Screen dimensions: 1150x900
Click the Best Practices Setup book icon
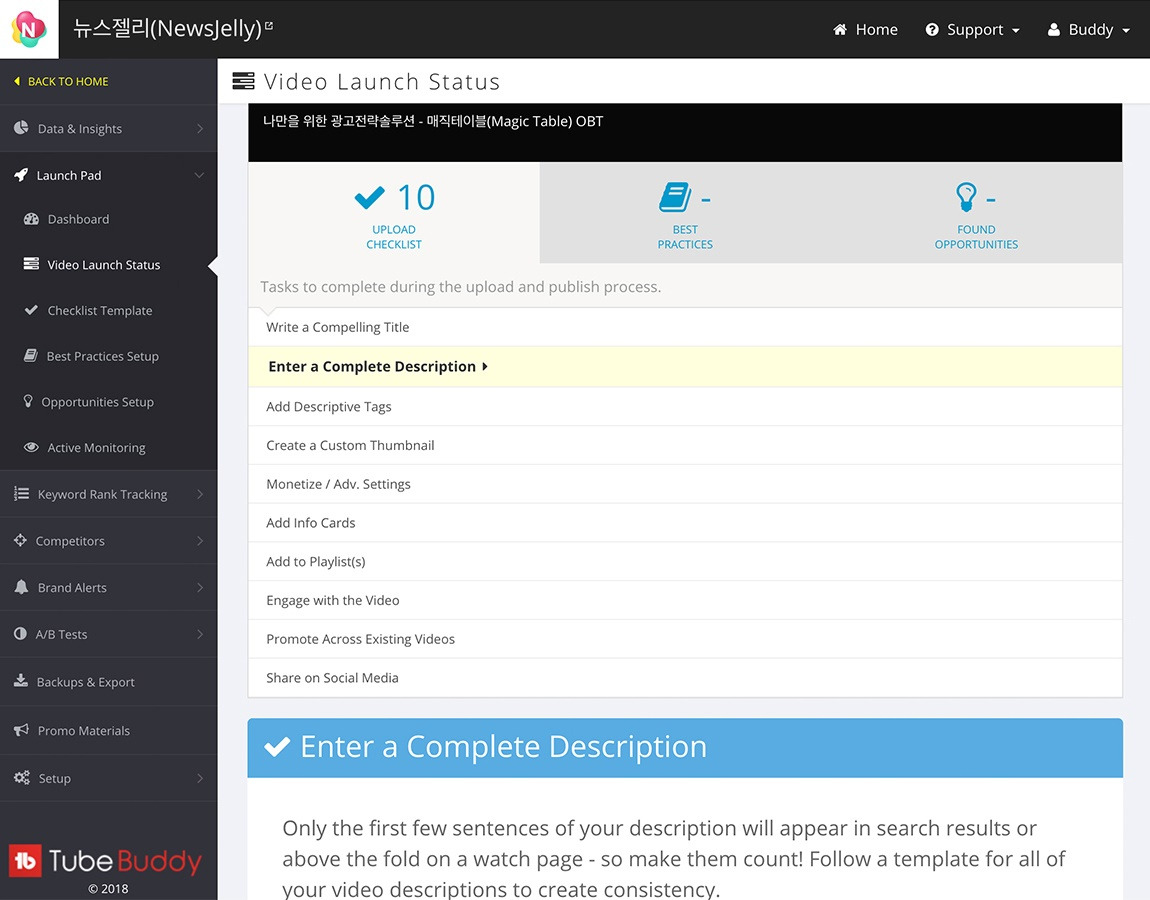30,355
